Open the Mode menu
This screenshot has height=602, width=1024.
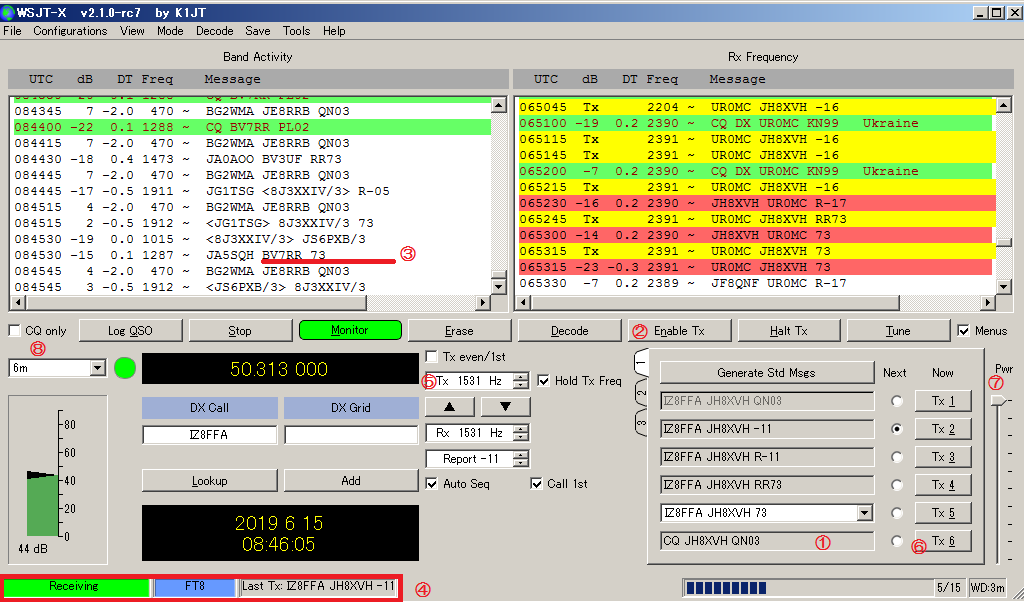[170, 31]
